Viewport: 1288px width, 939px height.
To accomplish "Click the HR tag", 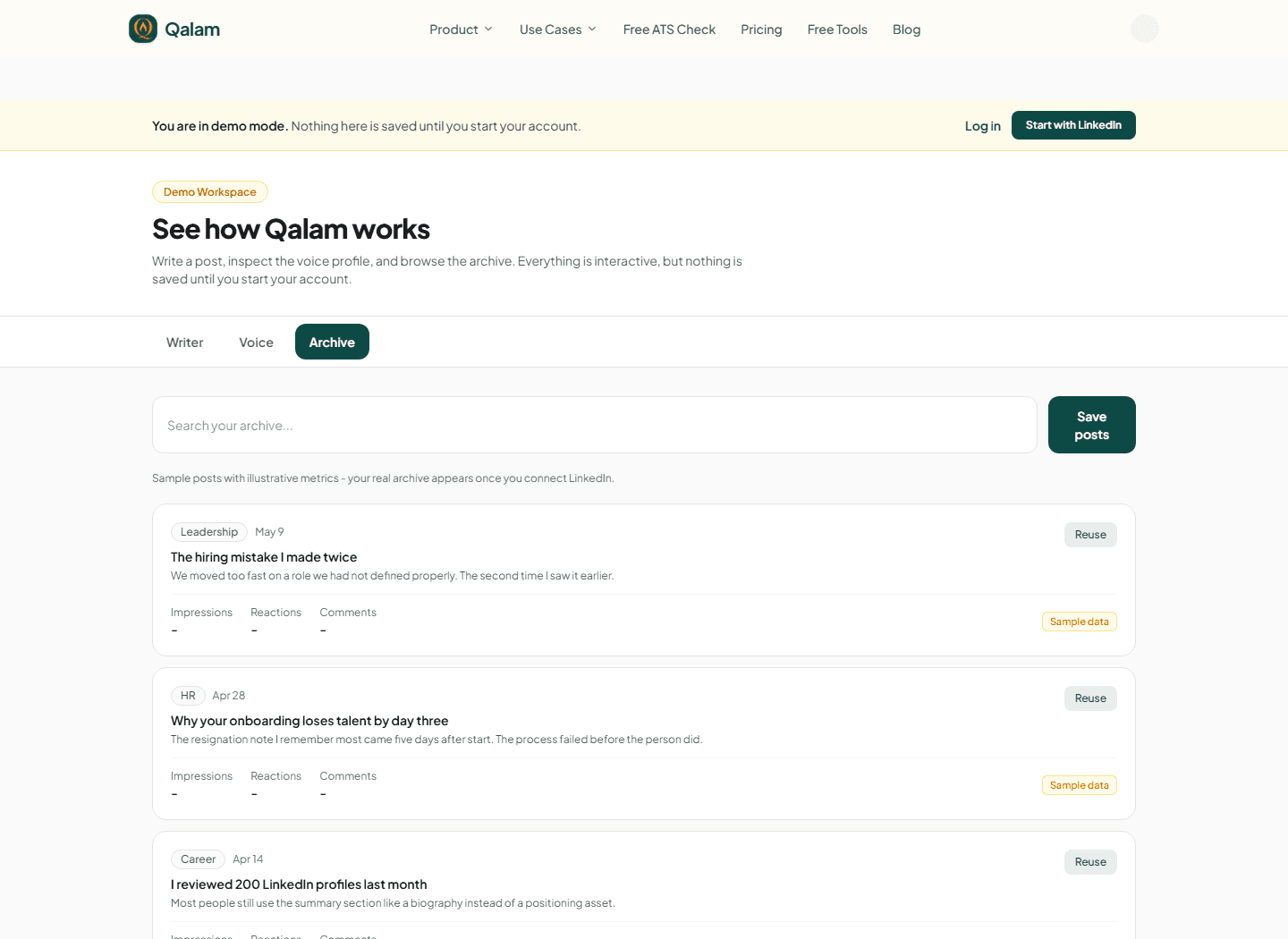I will [x=188, y=696].
